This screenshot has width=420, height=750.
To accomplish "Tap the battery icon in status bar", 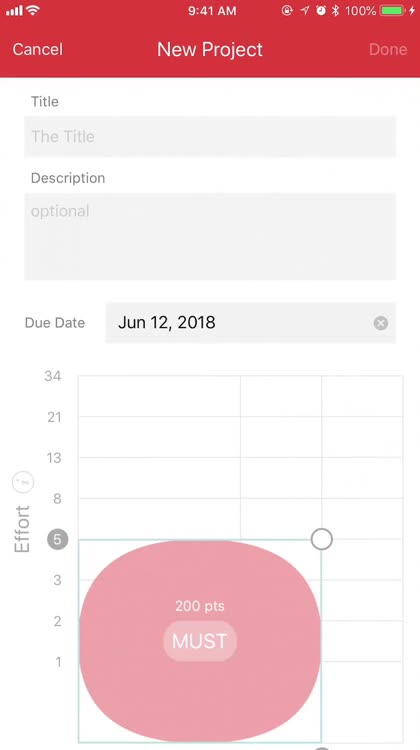I will point(393,11).
